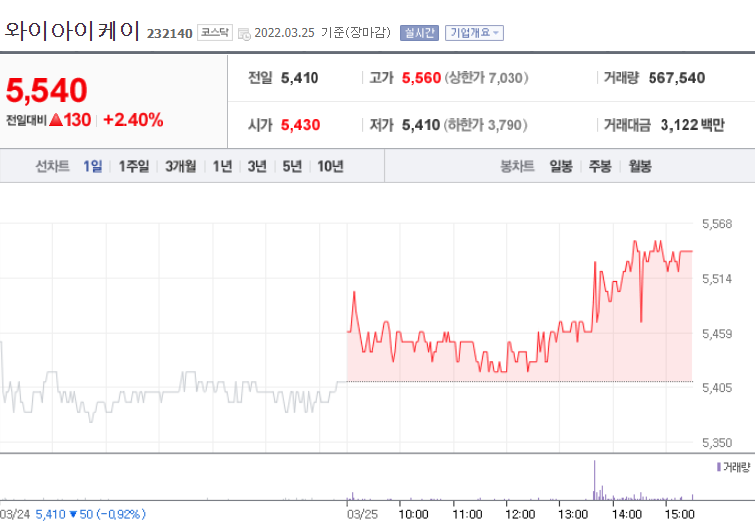755x529 pixels.
Task: Click the 11:00 time axis label
Action: coord(468,515)
